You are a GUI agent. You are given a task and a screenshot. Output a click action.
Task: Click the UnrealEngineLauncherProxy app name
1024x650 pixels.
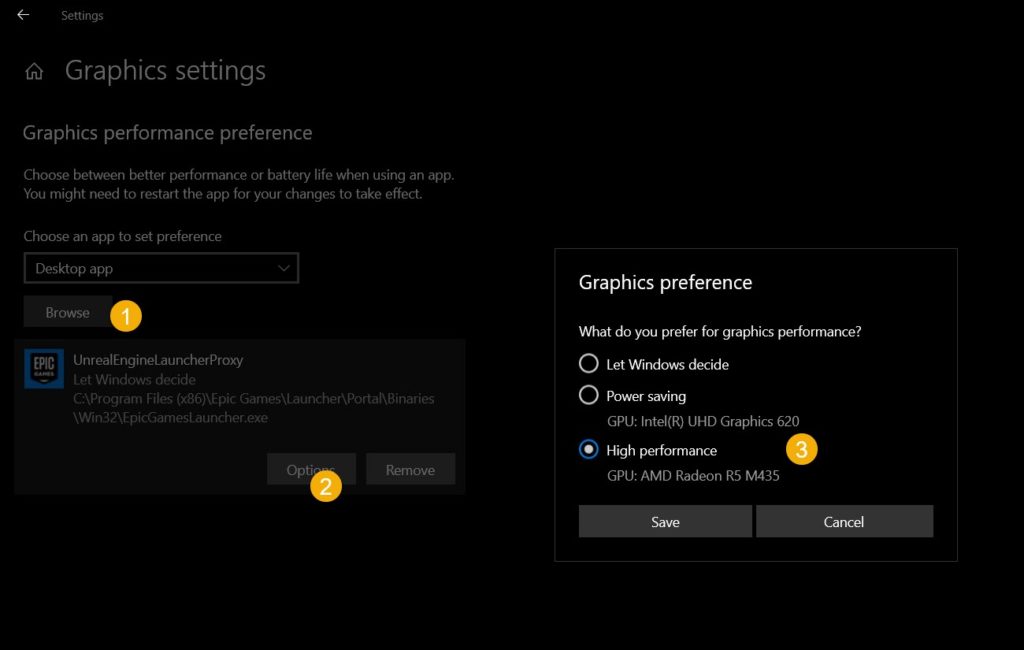158,360
